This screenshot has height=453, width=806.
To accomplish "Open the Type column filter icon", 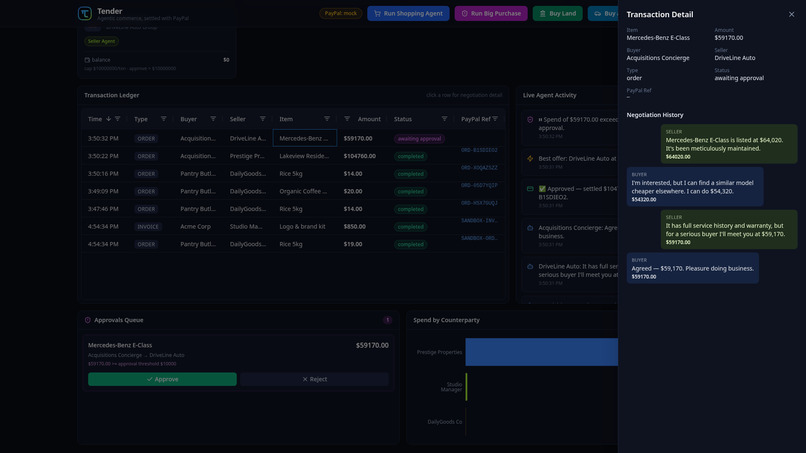I will click(x=163, y=119).
